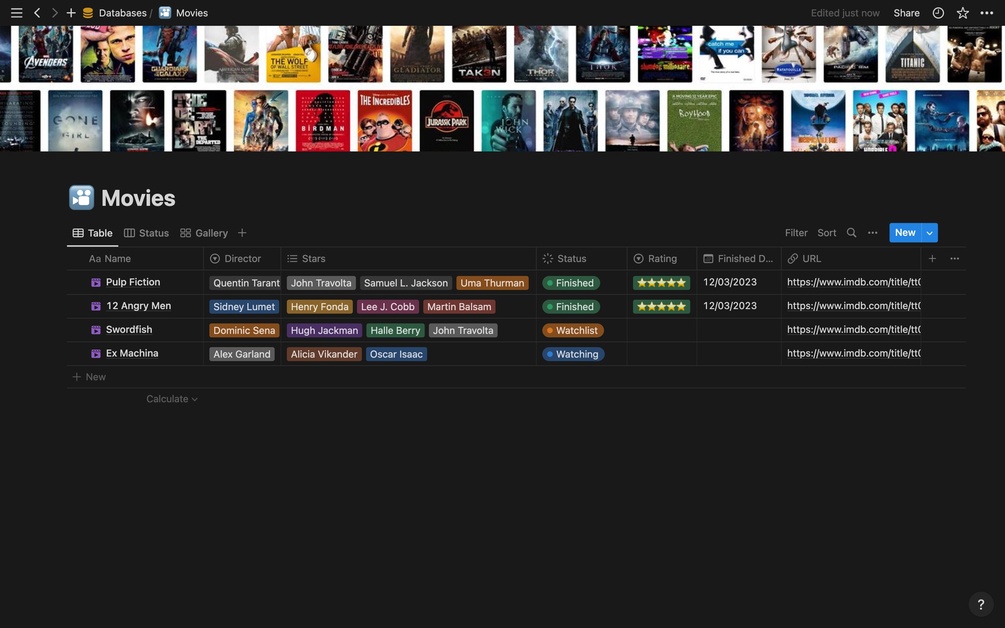Image resolution: width=1005 pixels, height=628 pixels.
Task: Open the help question mark button
Action: (x=981, y=604)
